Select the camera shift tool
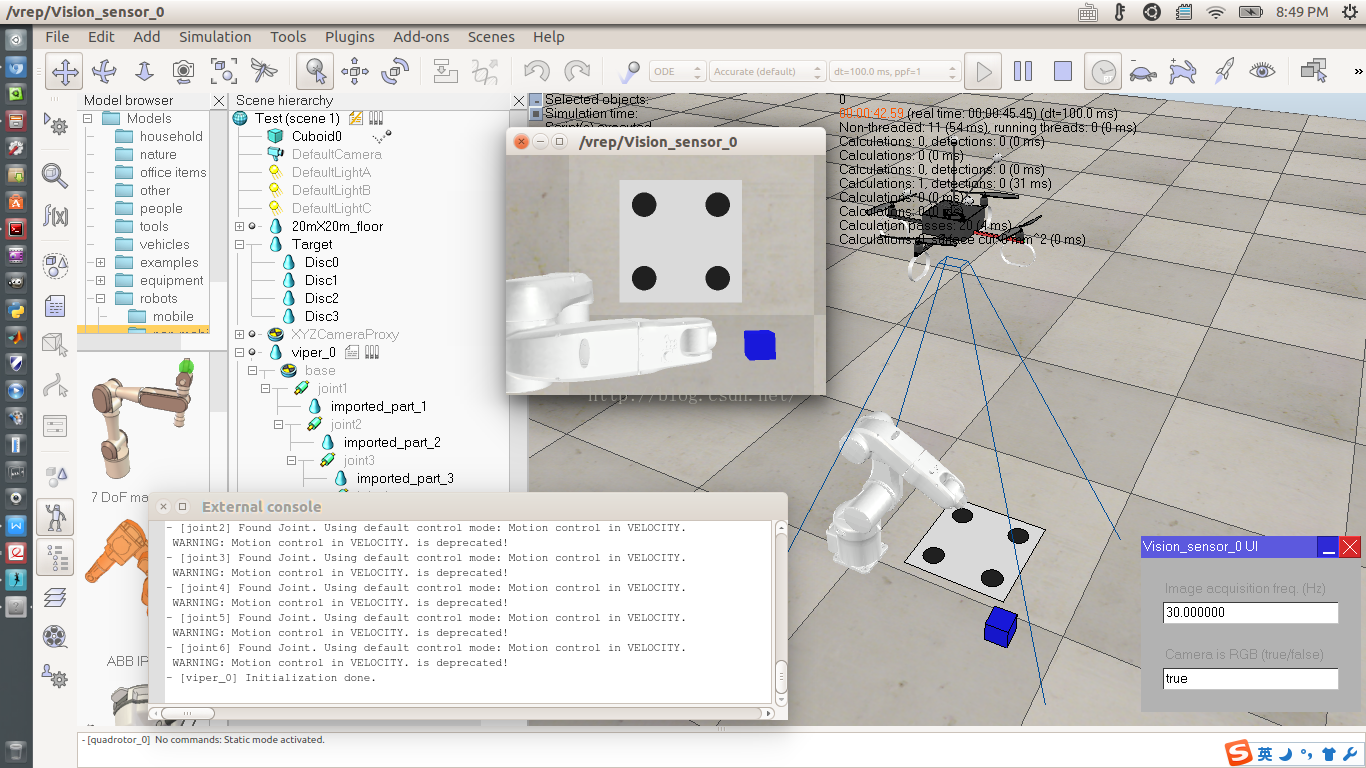Screen dimensions: 1366x768 [144, 71]
